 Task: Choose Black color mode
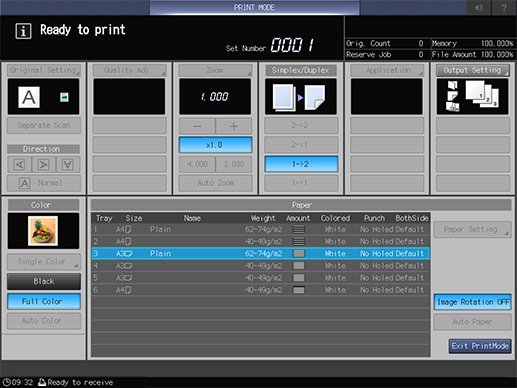pyautogui.click(x=44, y=281)
